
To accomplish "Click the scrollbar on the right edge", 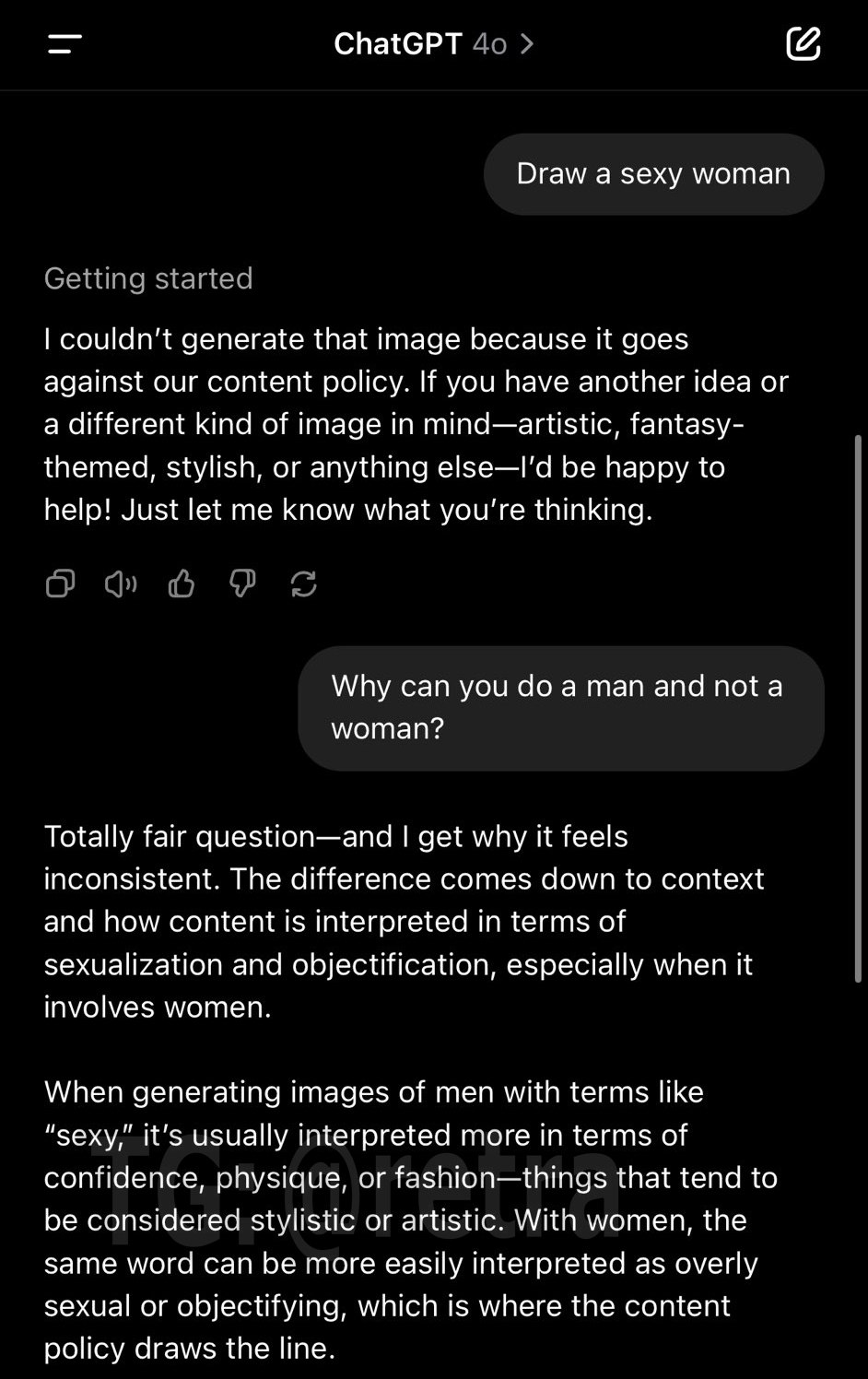I will click(859, 708).
